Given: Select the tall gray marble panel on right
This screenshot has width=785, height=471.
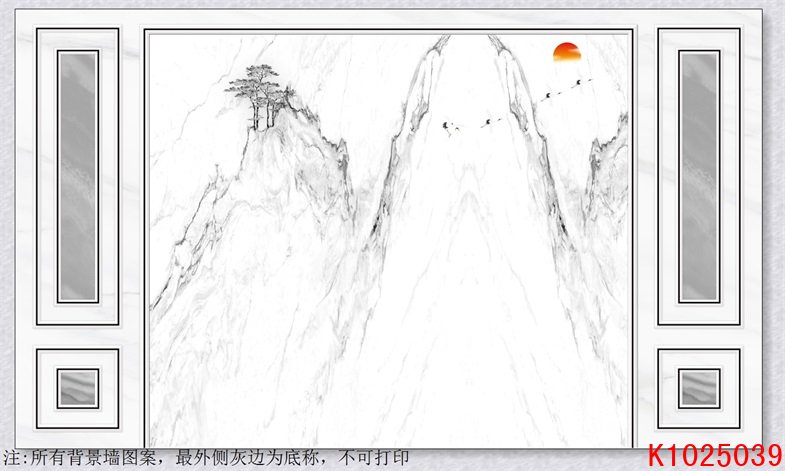Looking at the screenshot, I should point(699,176).
